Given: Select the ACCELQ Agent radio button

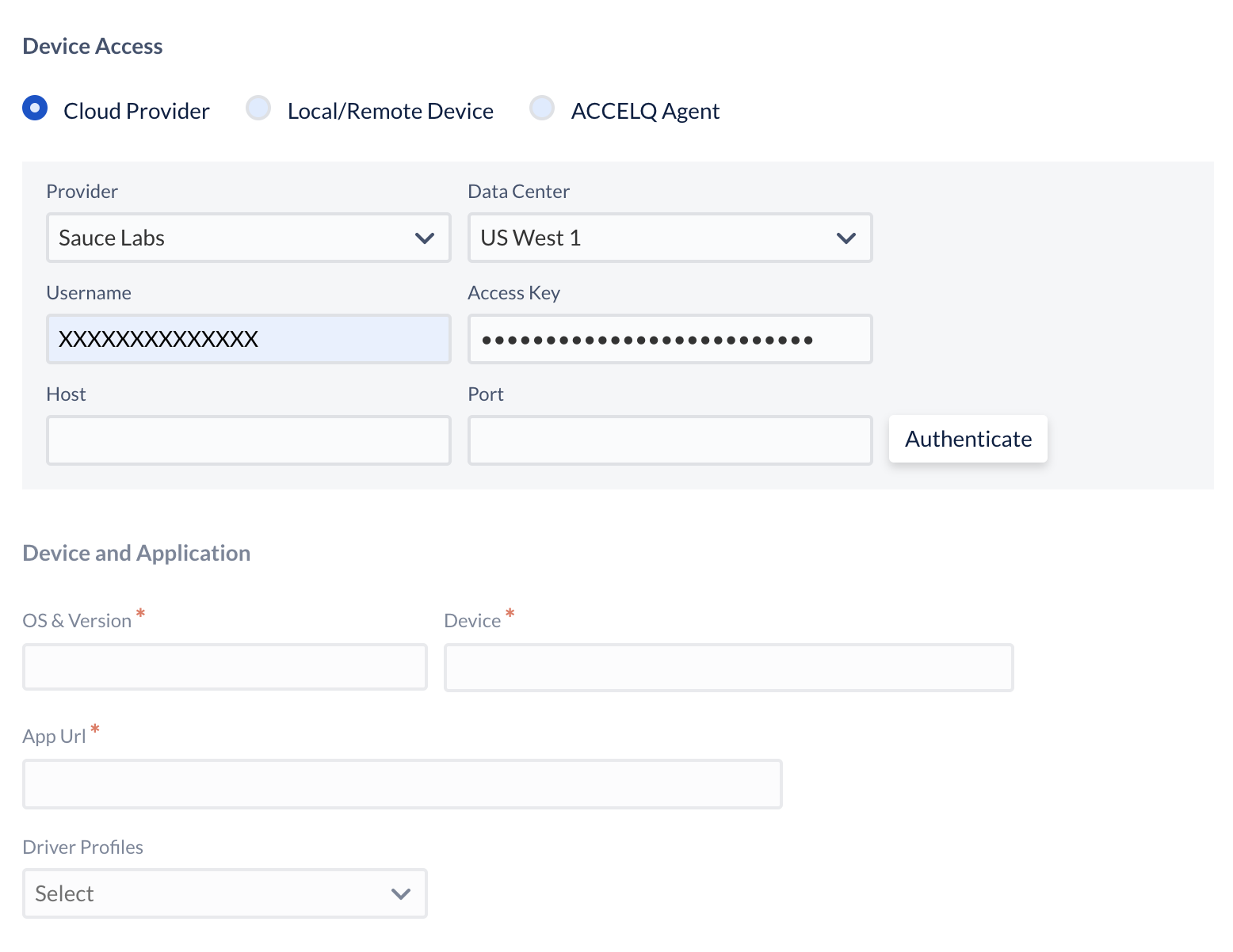Looking at the screenshot, I should [542, 108].
